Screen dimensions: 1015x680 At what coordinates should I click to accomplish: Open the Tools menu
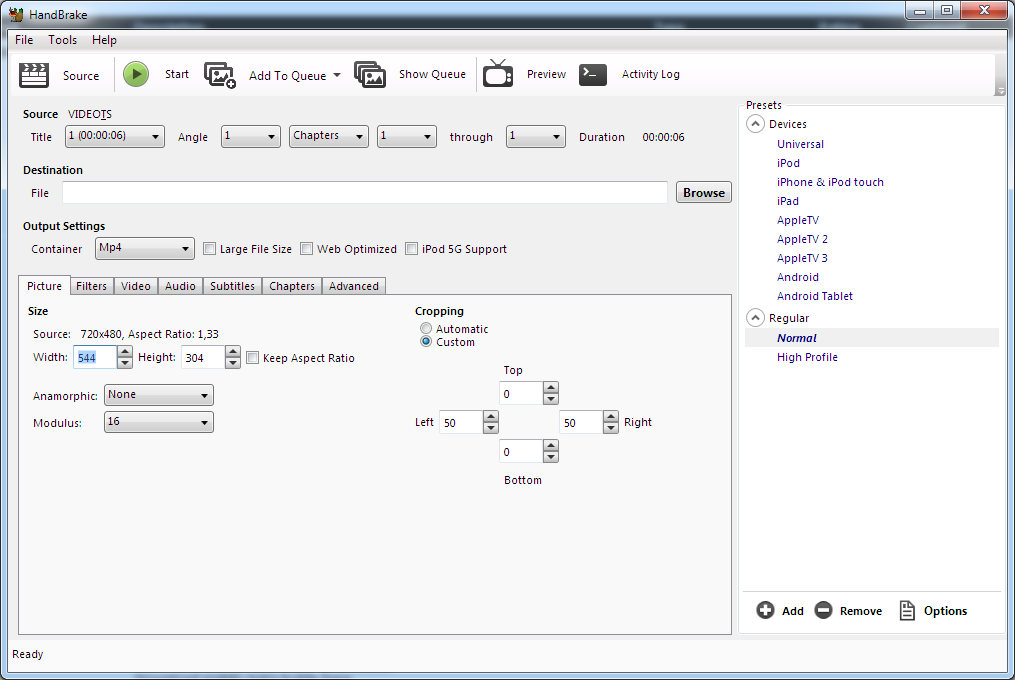point(62,40)
